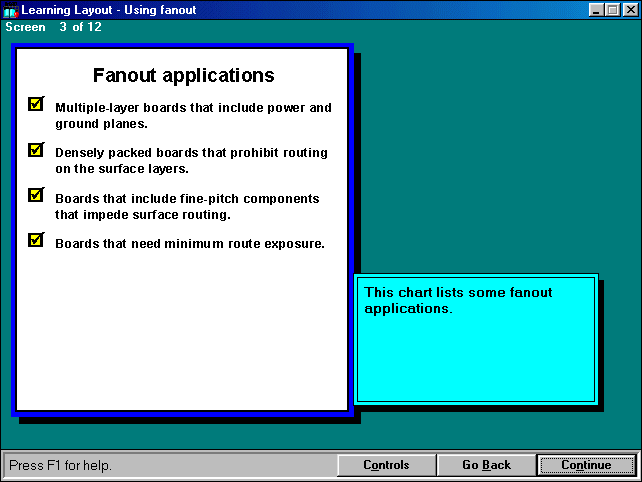642x482 pixels.
Task: Close the Learning Layout window
Action: coord(629,10)
